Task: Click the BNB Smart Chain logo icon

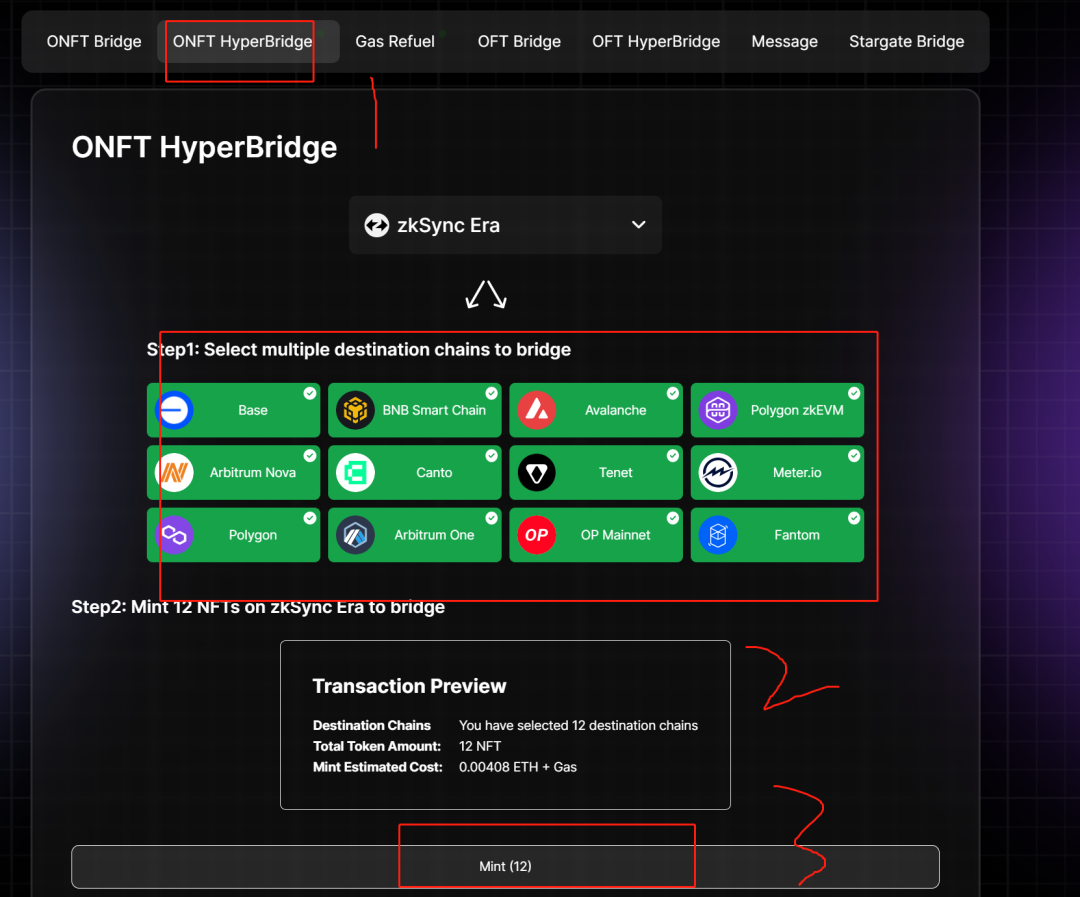Action: tap(355, 410)
